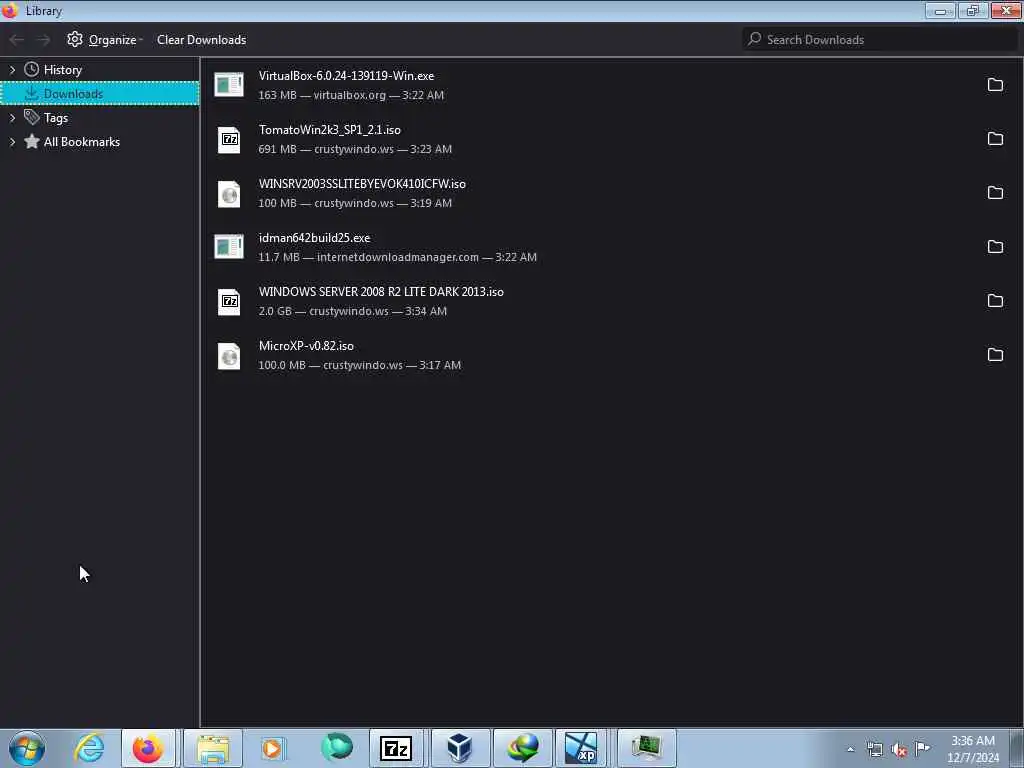Click the 7z icon of TomatoWin2k3 iso

coord(229,140)
